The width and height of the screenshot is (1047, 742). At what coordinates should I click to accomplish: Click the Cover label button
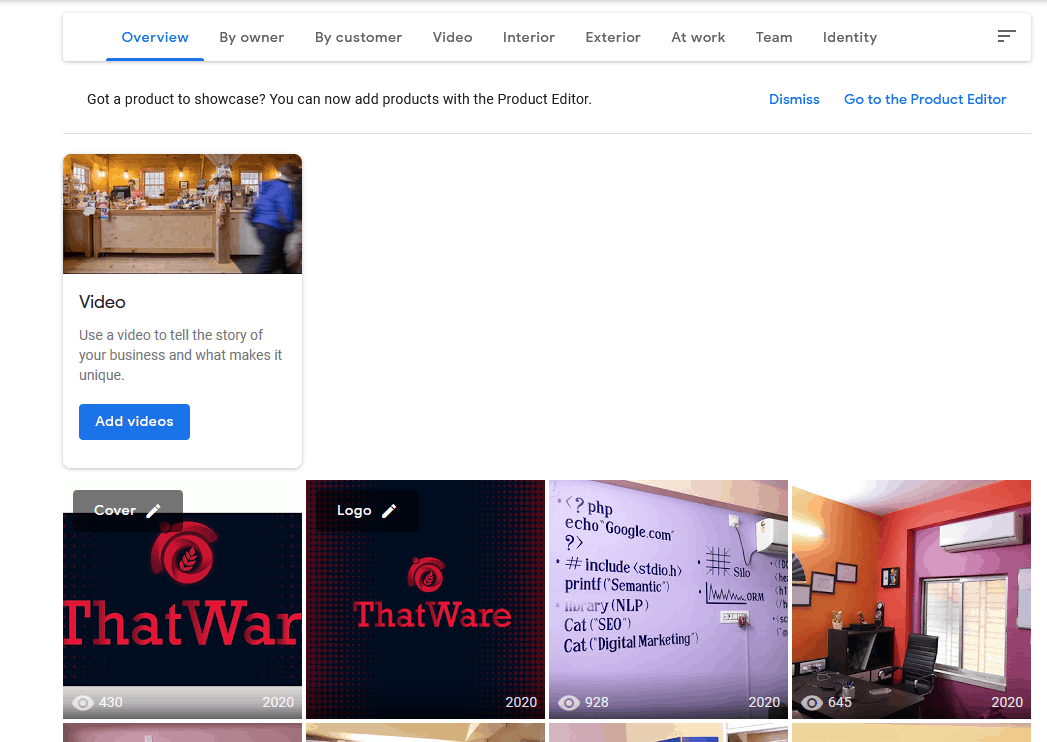(x=128, y=511)
